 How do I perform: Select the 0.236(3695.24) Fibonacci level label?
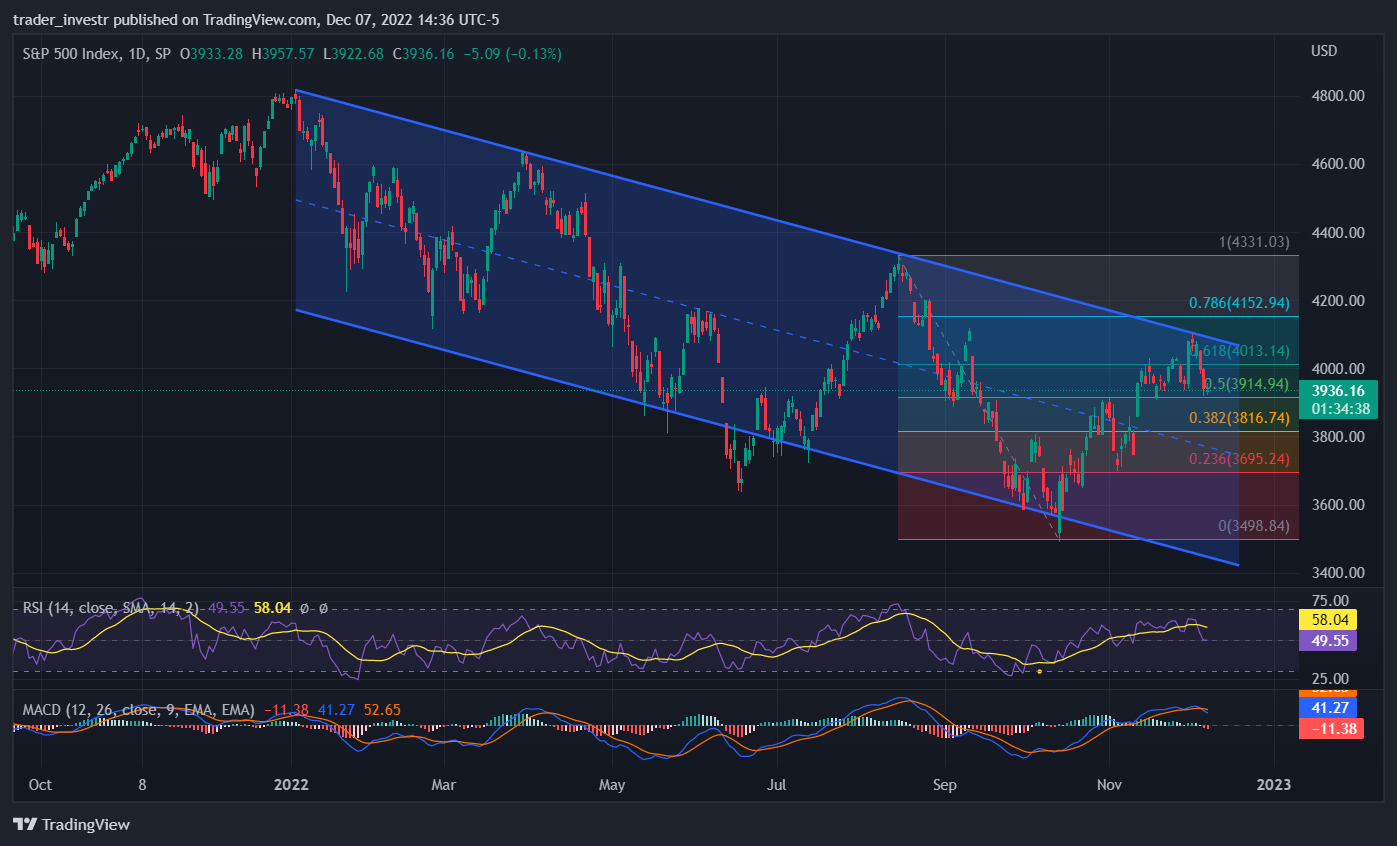[1239, 458]
